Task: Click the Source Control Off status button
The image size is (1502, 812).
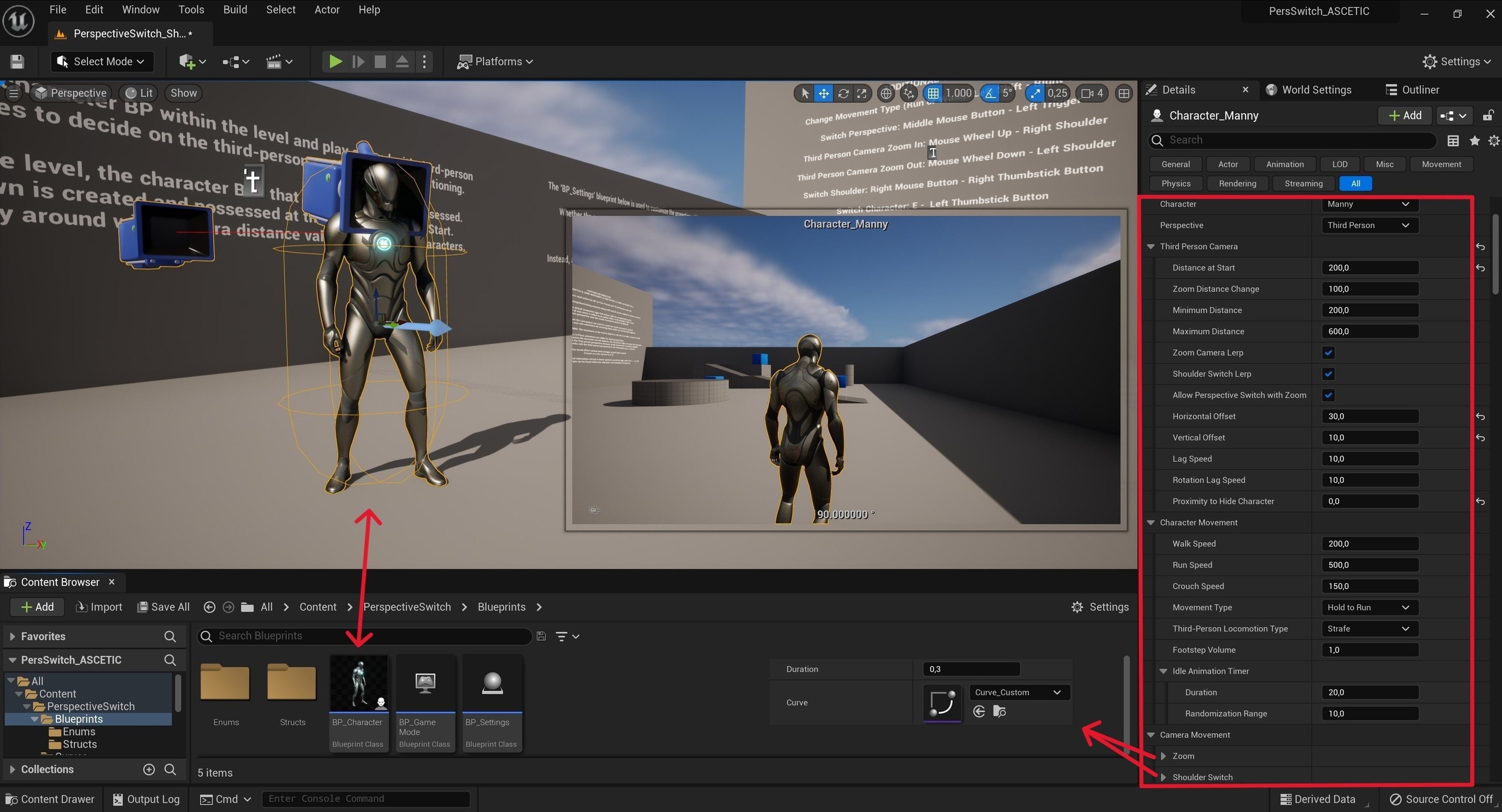Action: 1441,800
